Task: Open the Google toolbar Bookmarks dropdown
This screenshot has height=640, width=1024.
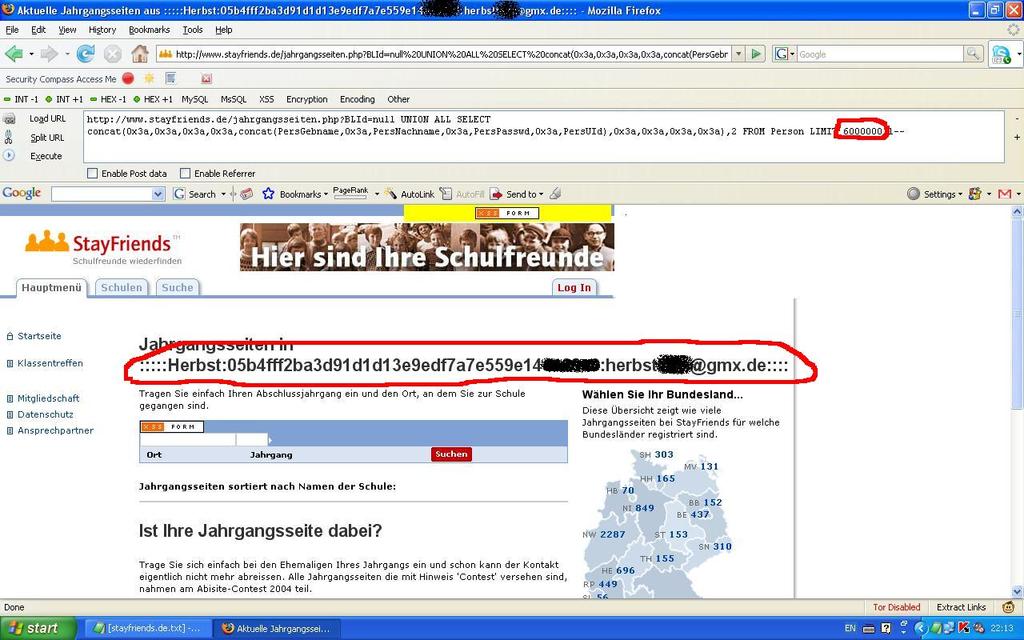Action: 325,195
